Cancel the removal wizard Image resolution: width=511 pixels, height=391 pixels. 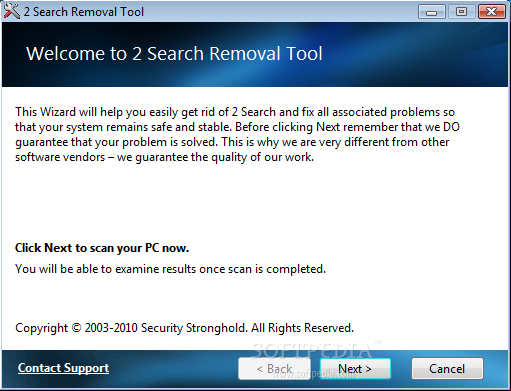point(447,369)
